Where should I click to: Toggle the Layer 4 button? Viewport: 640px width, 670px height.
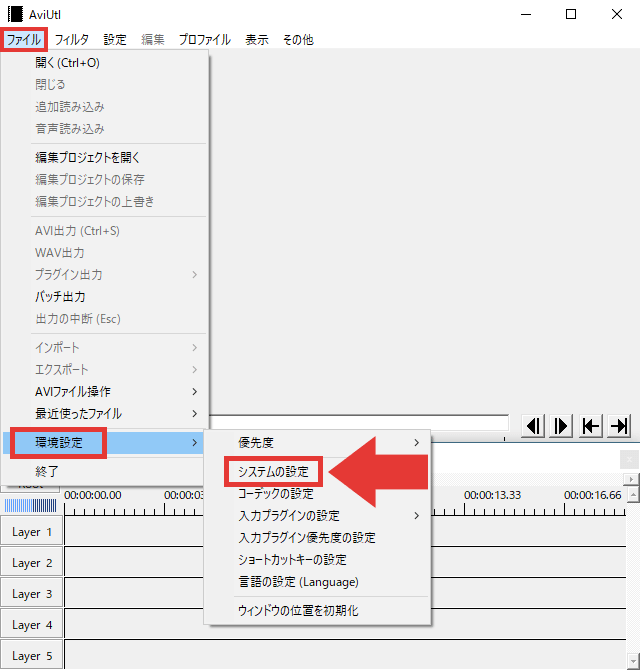(32, 624)
